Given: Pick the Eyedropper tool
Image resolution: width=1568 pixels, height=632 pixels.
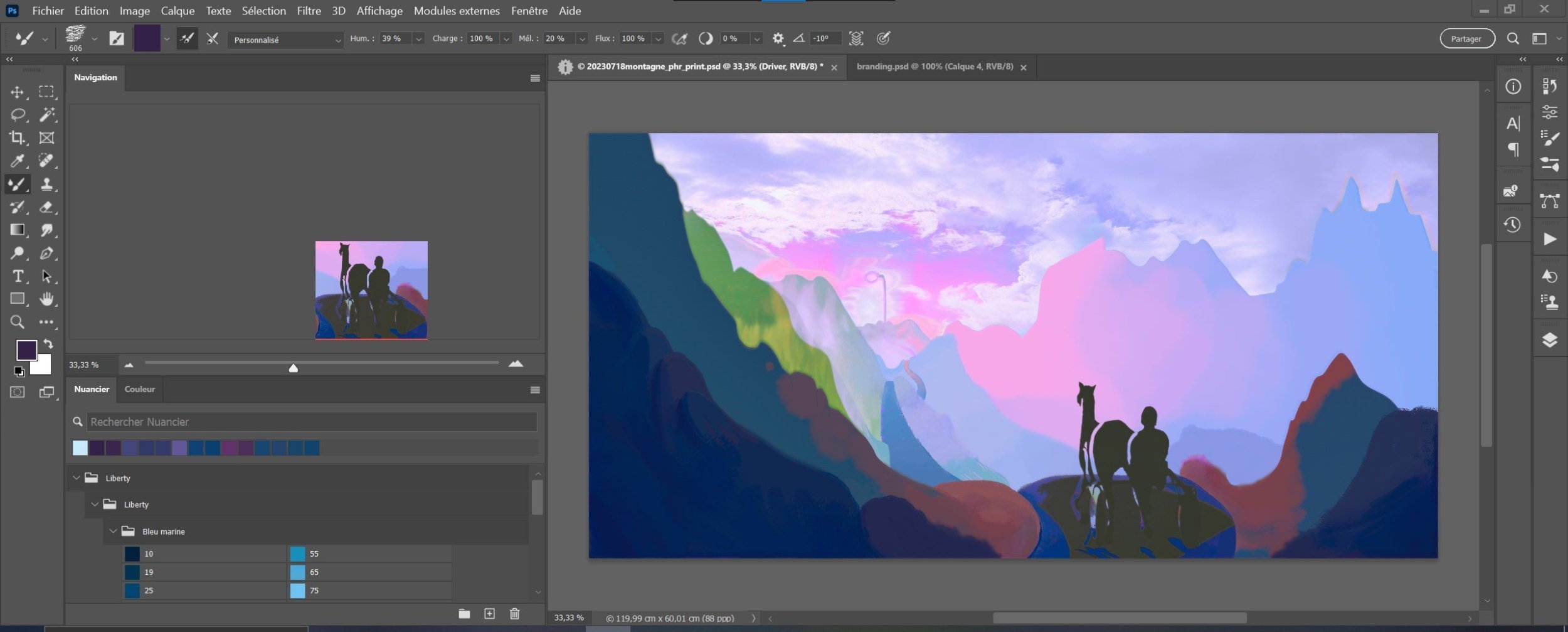Looking at the screenshot, I should [x=17, y=161].
